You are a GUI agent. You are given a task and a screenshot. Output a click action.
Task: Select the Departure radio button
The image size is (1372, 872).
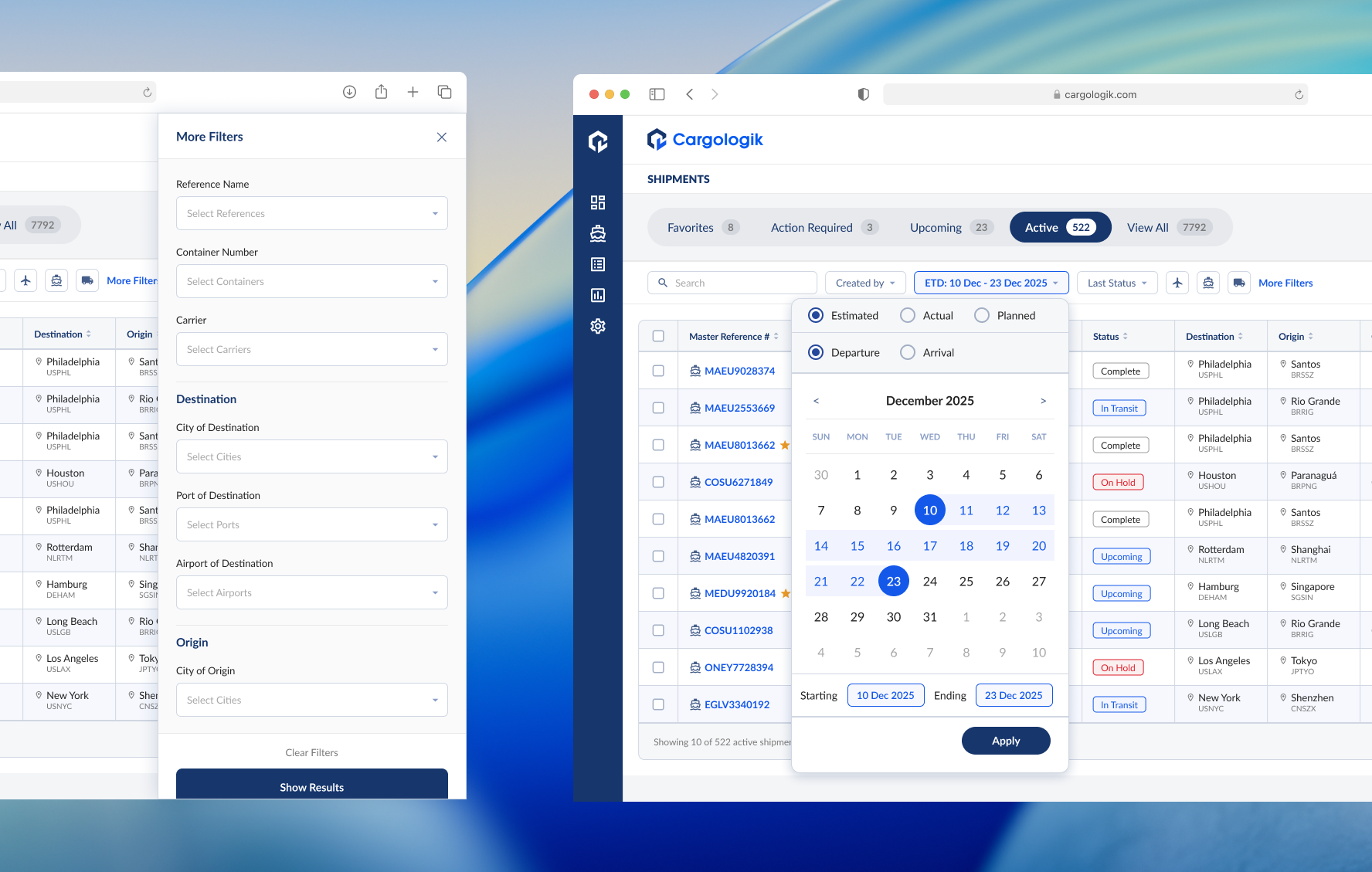(x=816, y=352)
